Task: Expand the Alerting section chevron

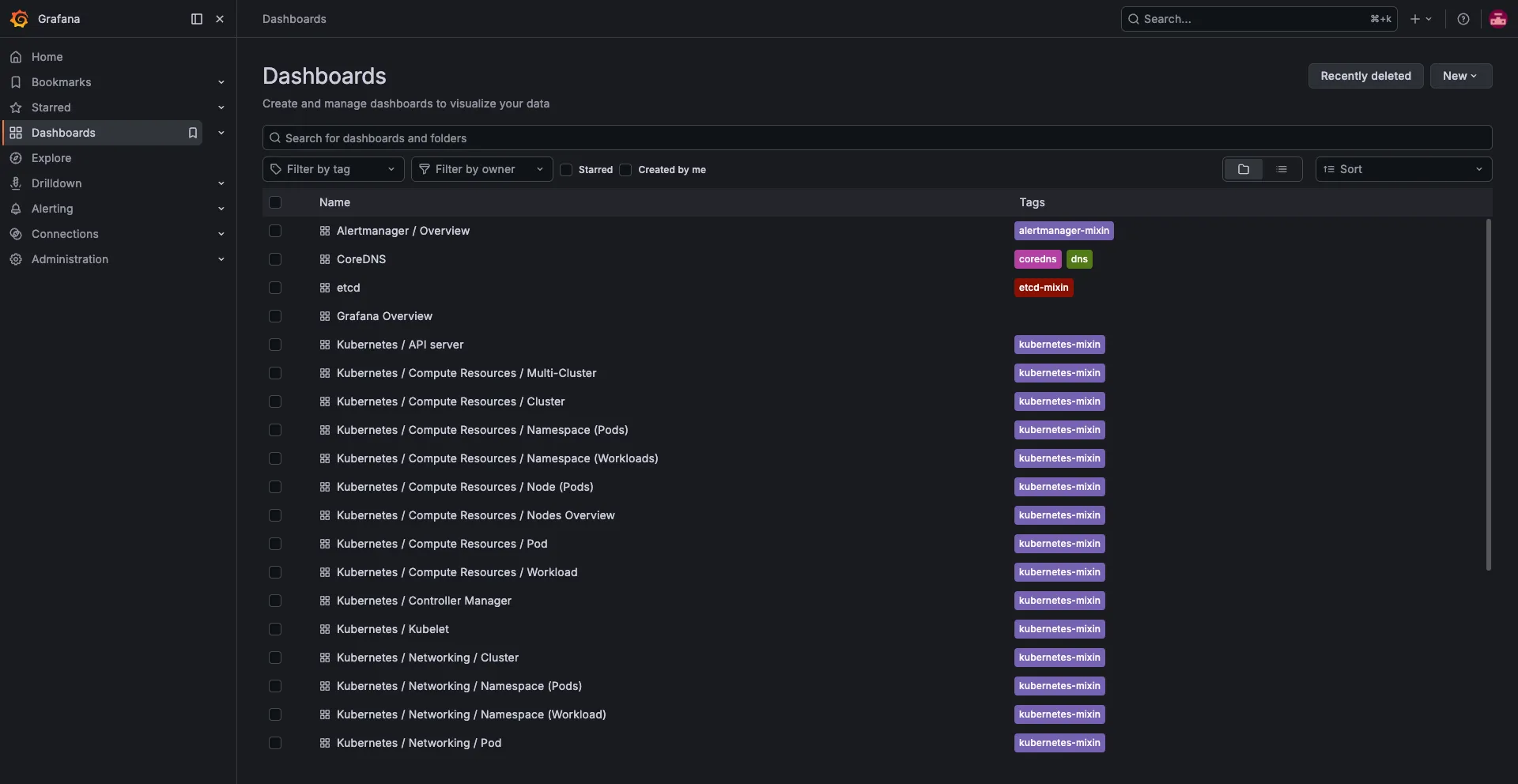Action: pyautogui.click(x=221, y=209)
